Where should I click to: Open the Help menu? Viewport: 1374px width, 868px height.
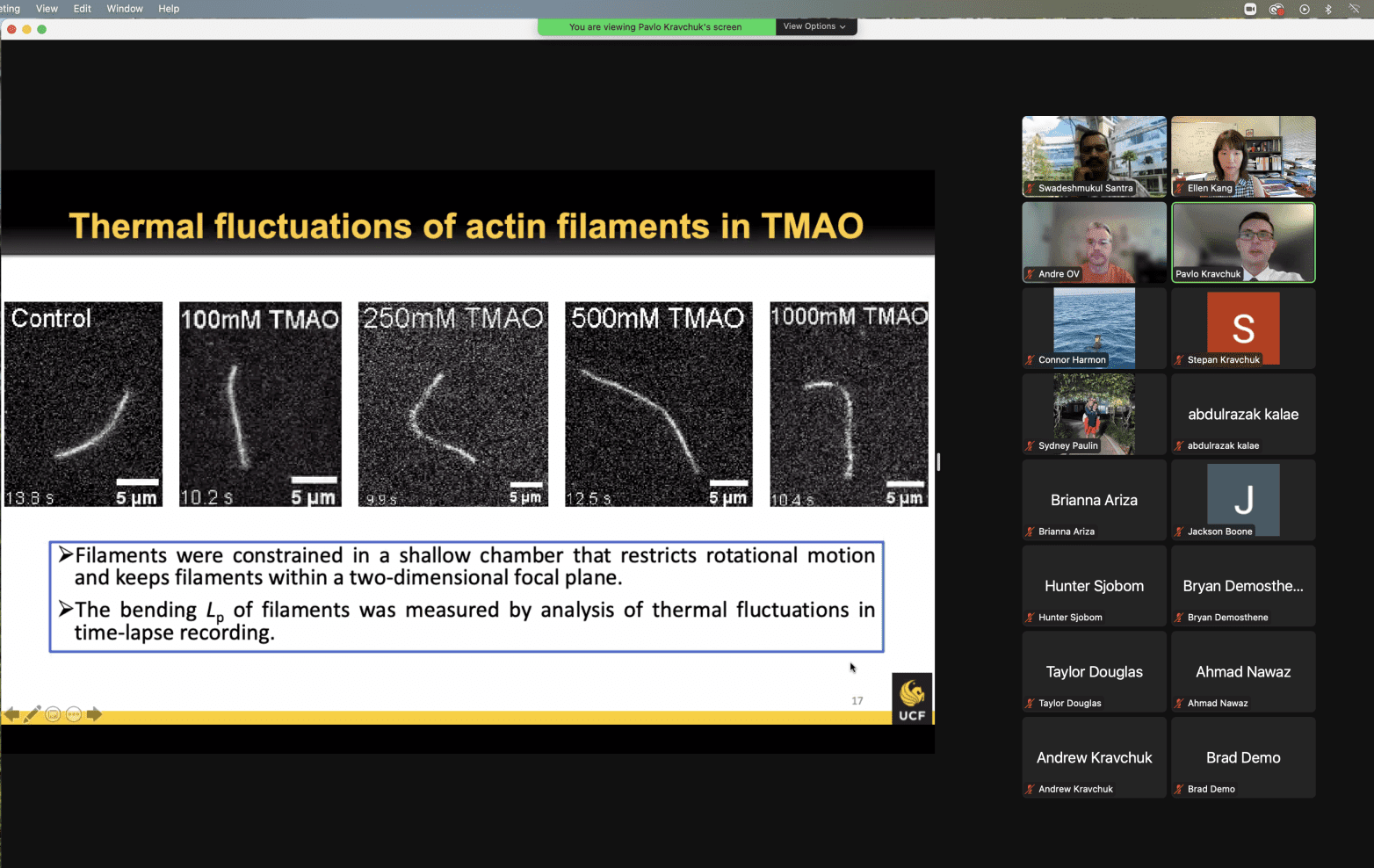coord(169,9)
